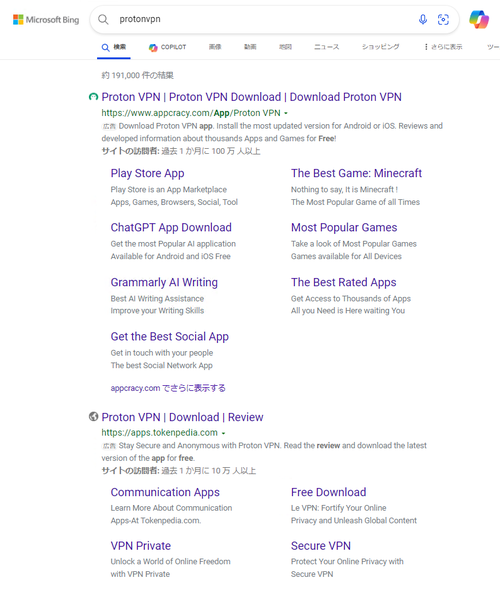The height and width of the screenshot is (592, 500).
Task: Click appcracy.com でさらに表示する link
Action: pyautogui.click(x=168, y=388)
